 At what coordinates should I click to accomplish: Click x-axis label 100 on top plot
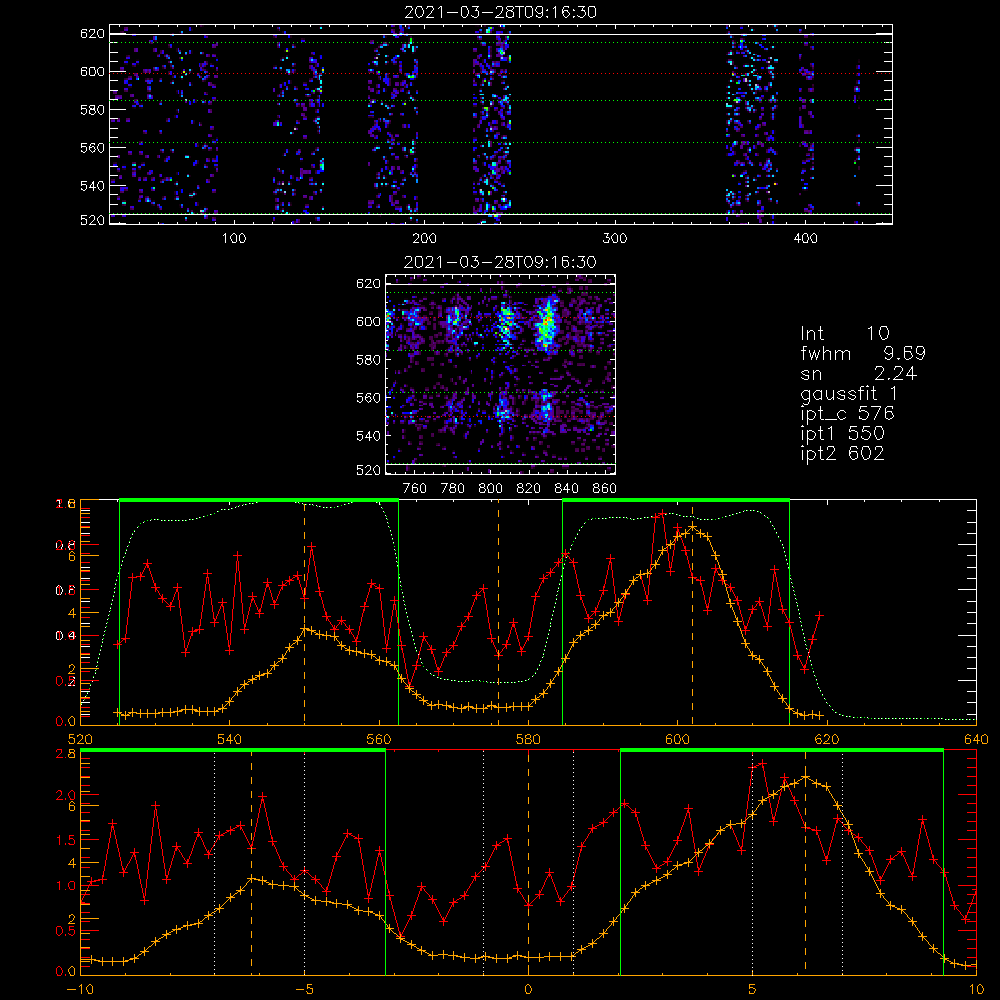coord(234,239)
